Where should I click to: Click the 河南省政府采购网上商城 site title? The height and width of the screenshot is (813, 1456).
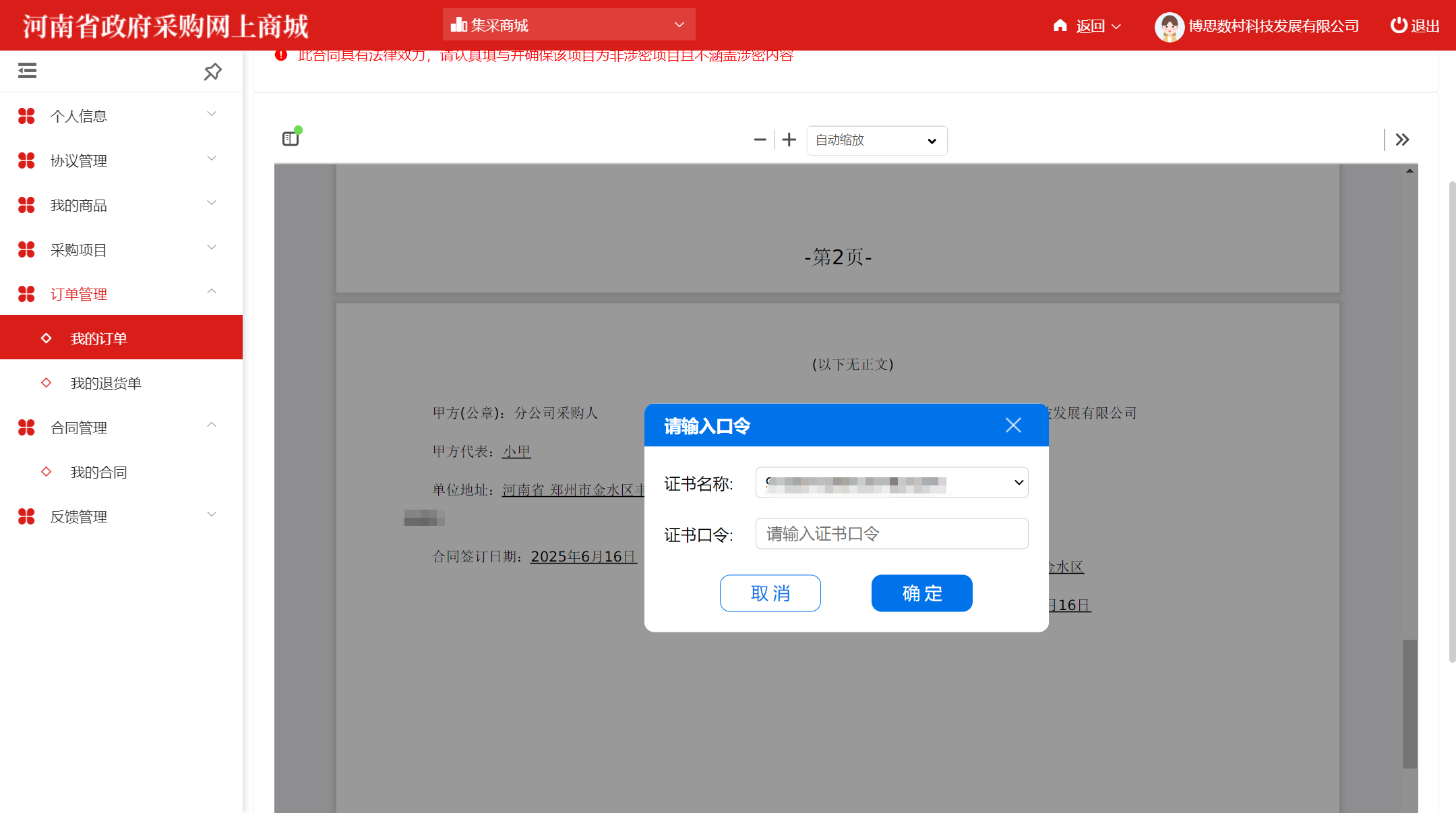[166, 26]
